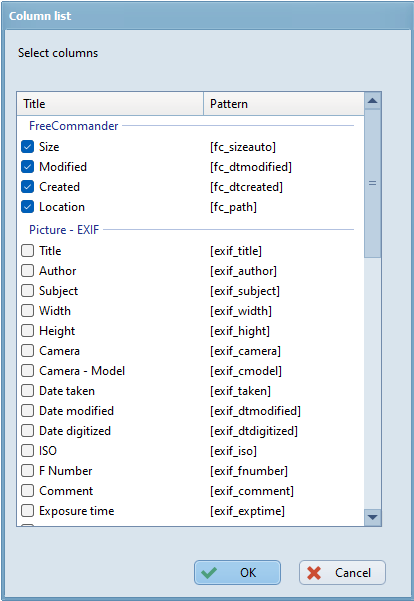The width and height of the screenshot is (414, 601).
Task: Enable the EXIF Title column checkbox
Action: tap(28, 251)
